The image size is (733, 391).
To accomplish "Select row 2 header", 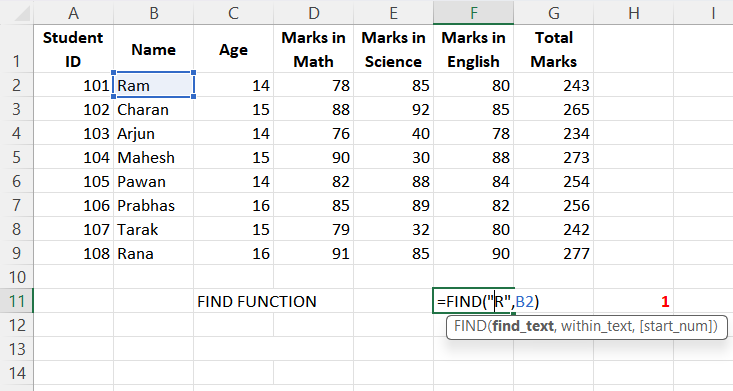I will 16,85.
